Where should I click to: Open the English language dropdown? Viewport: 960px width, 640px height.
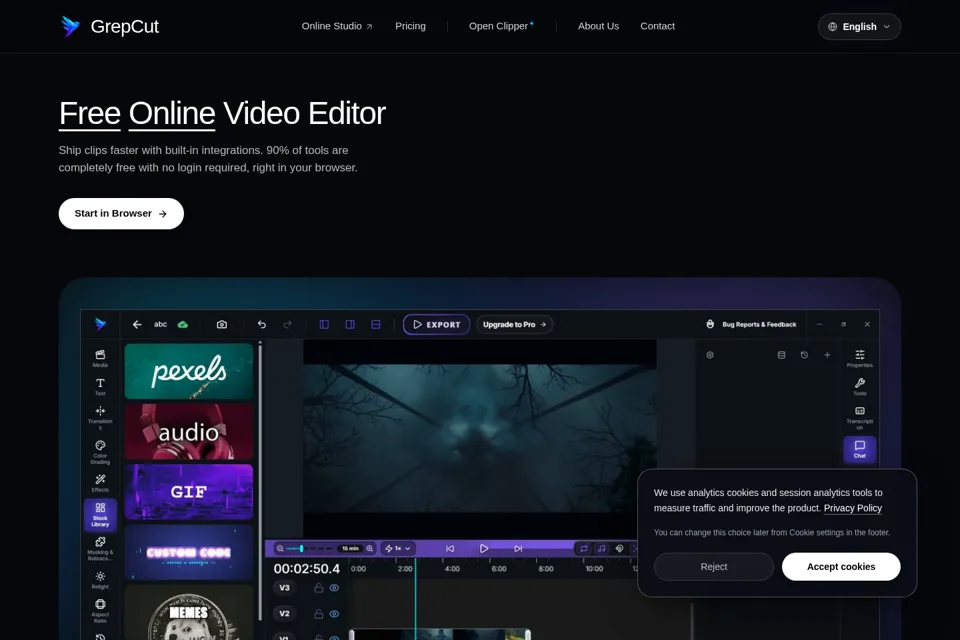[859, 26]
